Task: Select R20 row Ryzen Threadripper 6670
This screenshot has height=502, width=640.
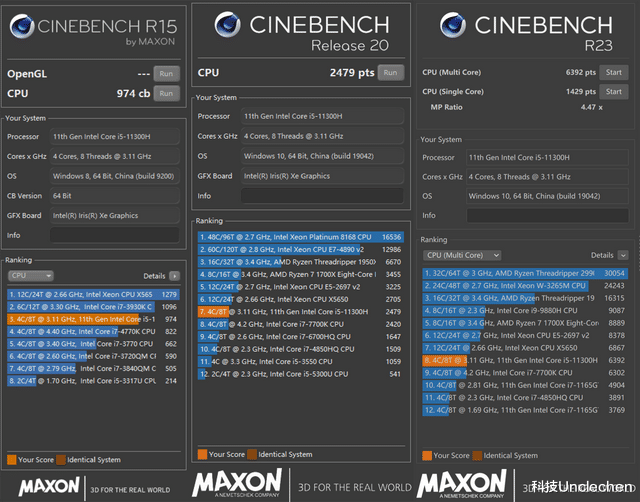Action: click(300, 262)
